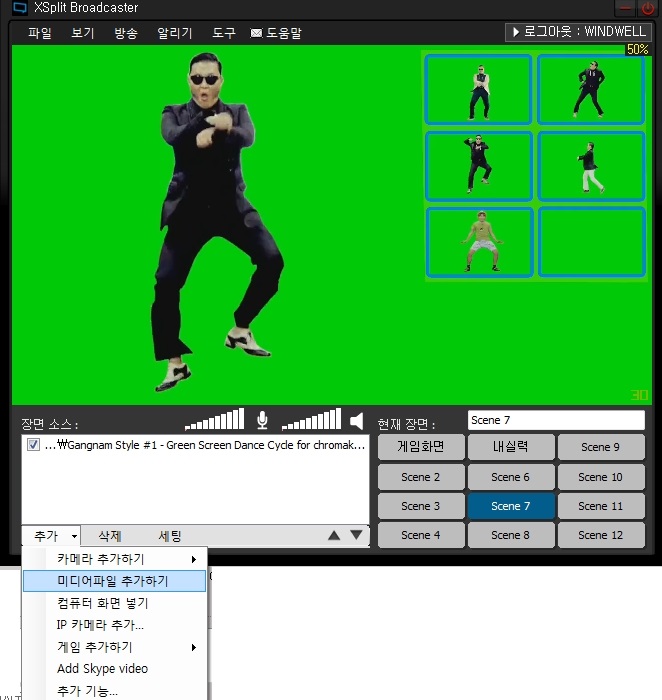Switch to Scene 12
Viewport: 662px width, 700px height.
601,535
